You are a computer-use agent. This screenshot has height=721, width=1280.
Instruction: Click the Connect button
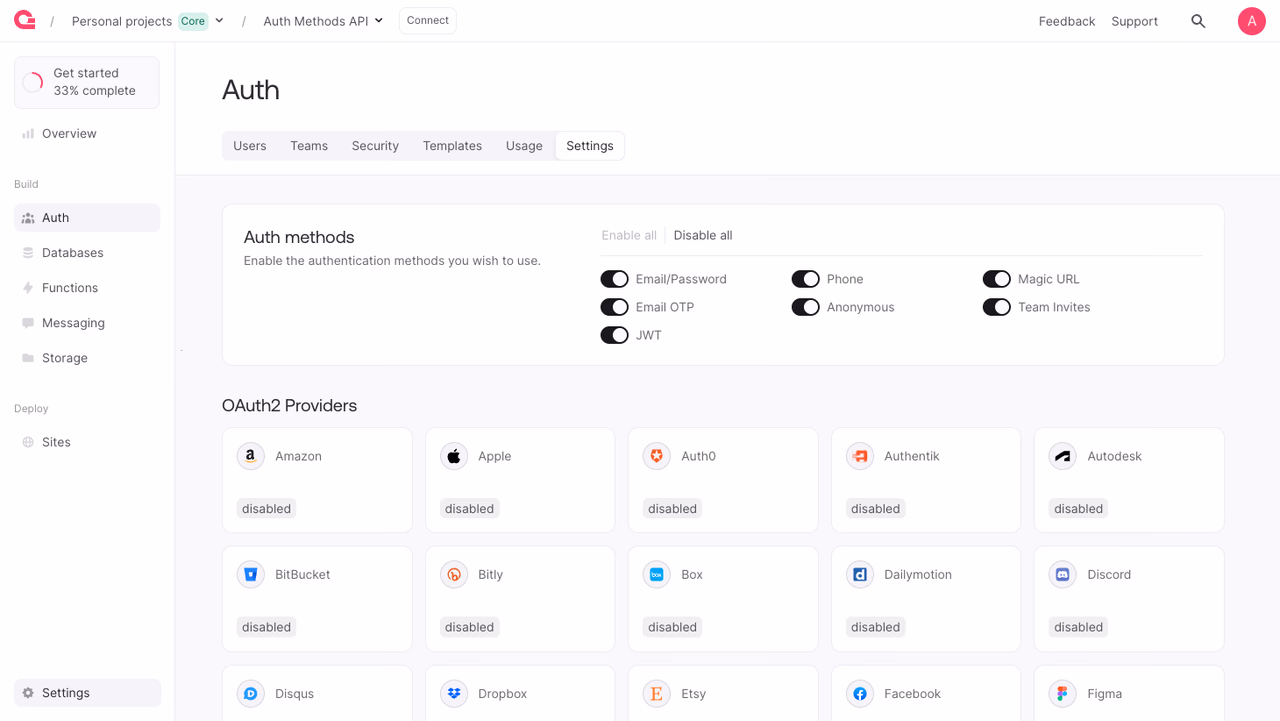(x=428, y=21)
